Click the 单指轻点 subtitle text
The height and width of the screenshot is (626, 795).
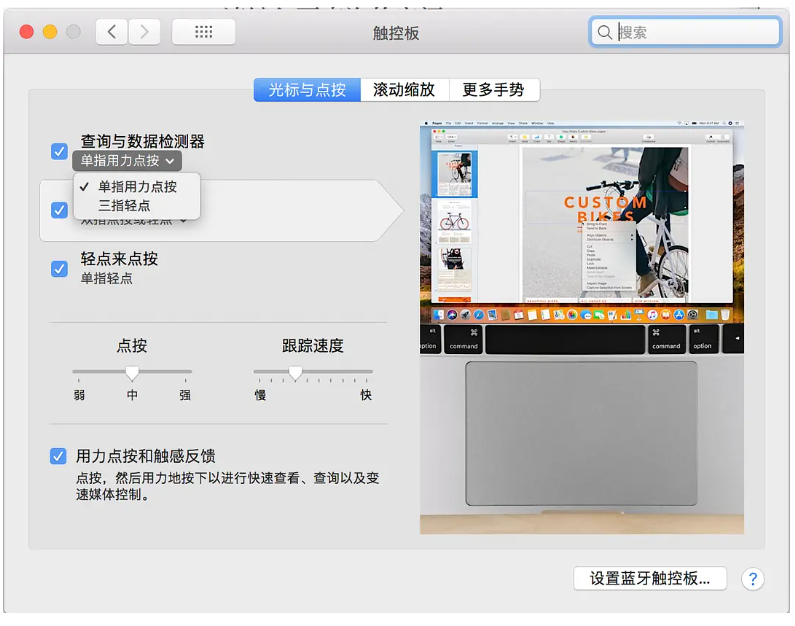coord(106,278)
